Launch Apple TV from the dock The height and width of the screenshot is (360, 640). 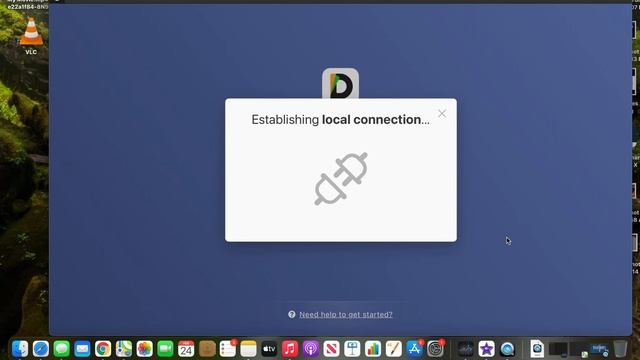pyautogui.click(x=269, y=349)
